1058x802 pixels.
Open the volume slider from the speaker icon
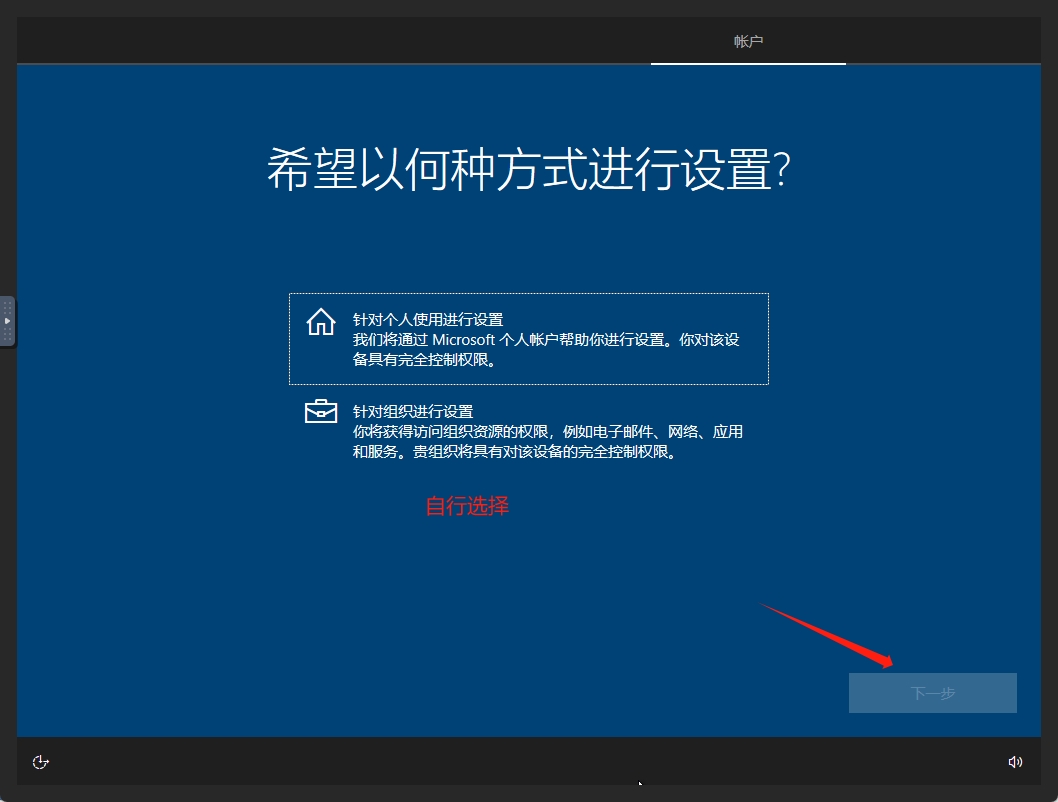click(x=1016, y=762)
